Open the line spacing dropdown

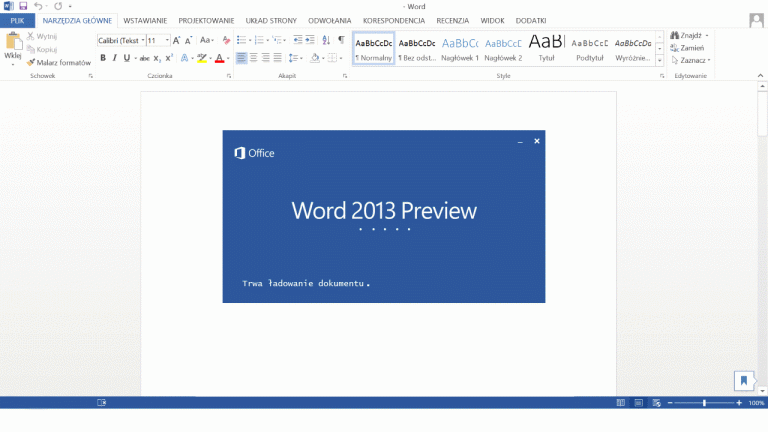coord(295,58)
